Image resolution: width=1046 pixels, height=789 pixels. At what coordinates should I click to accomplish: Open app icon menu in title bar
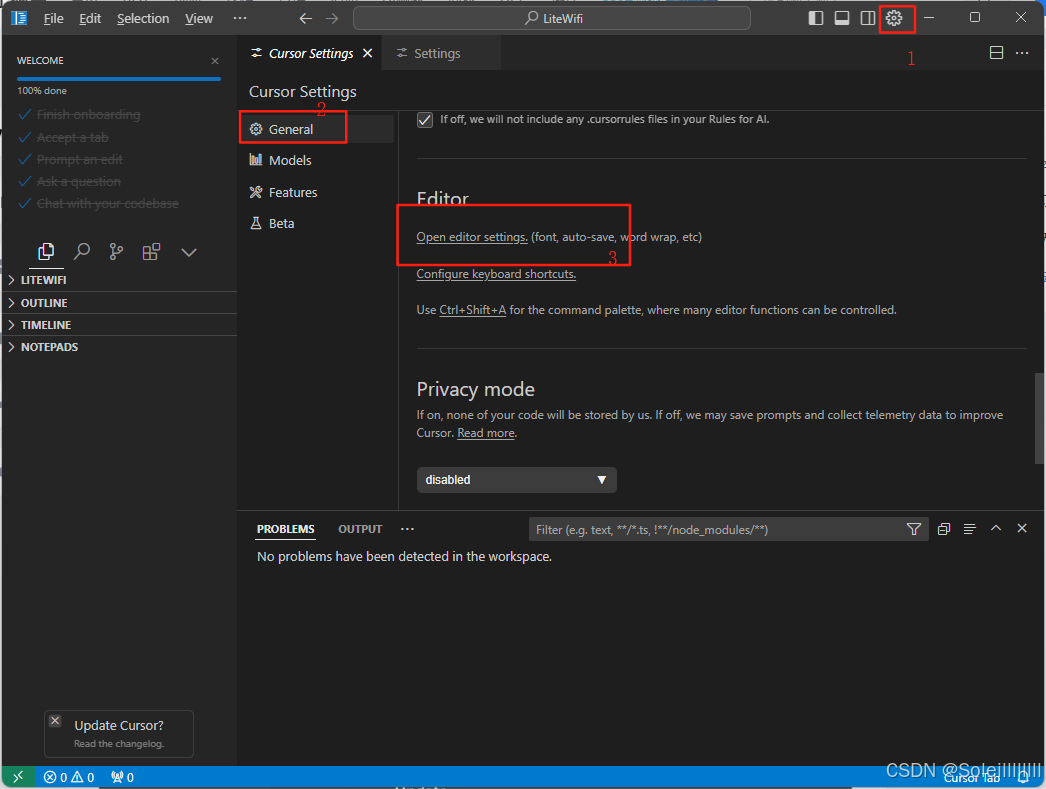point(19,18)
